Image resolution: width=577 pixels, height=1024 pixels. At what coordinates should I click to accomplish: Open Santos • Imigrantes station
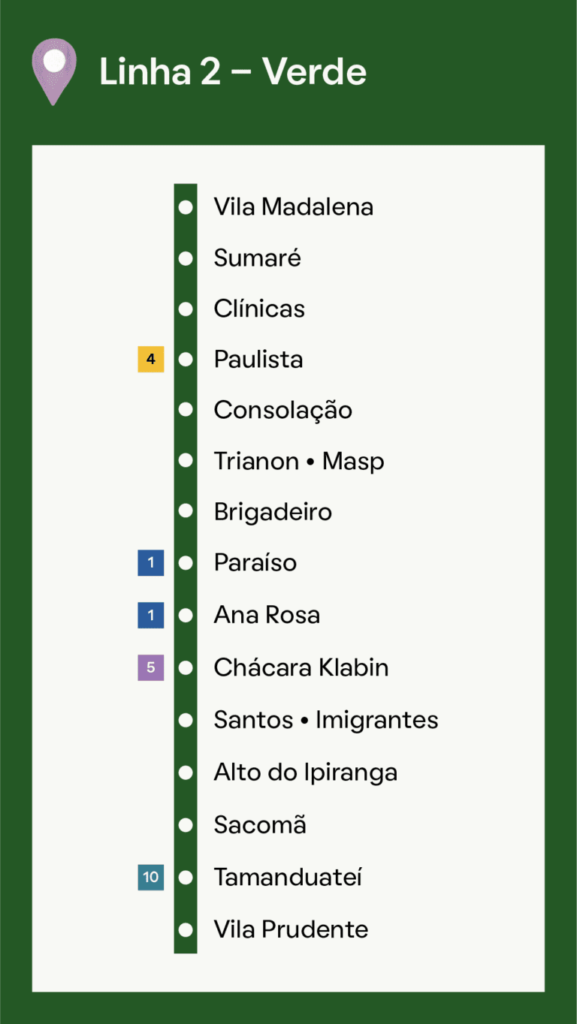(x=326, y=720)
